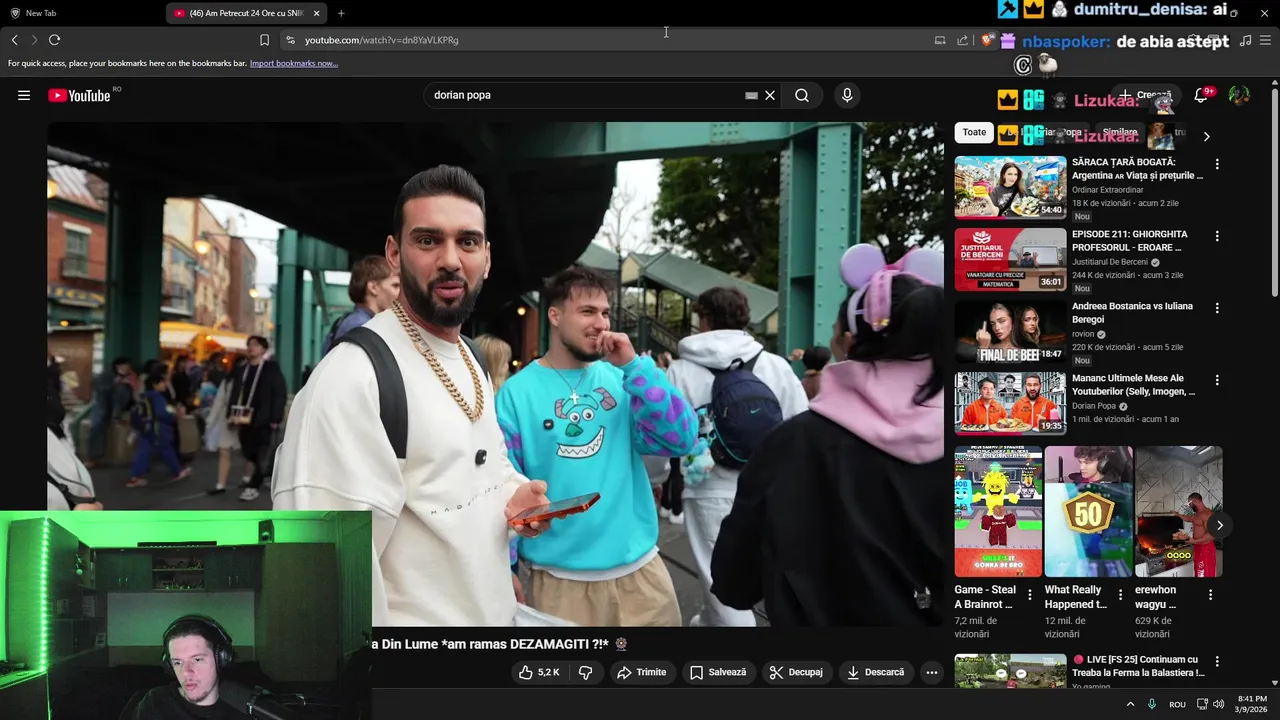Click the Decupaj clip button

point(796,672)
